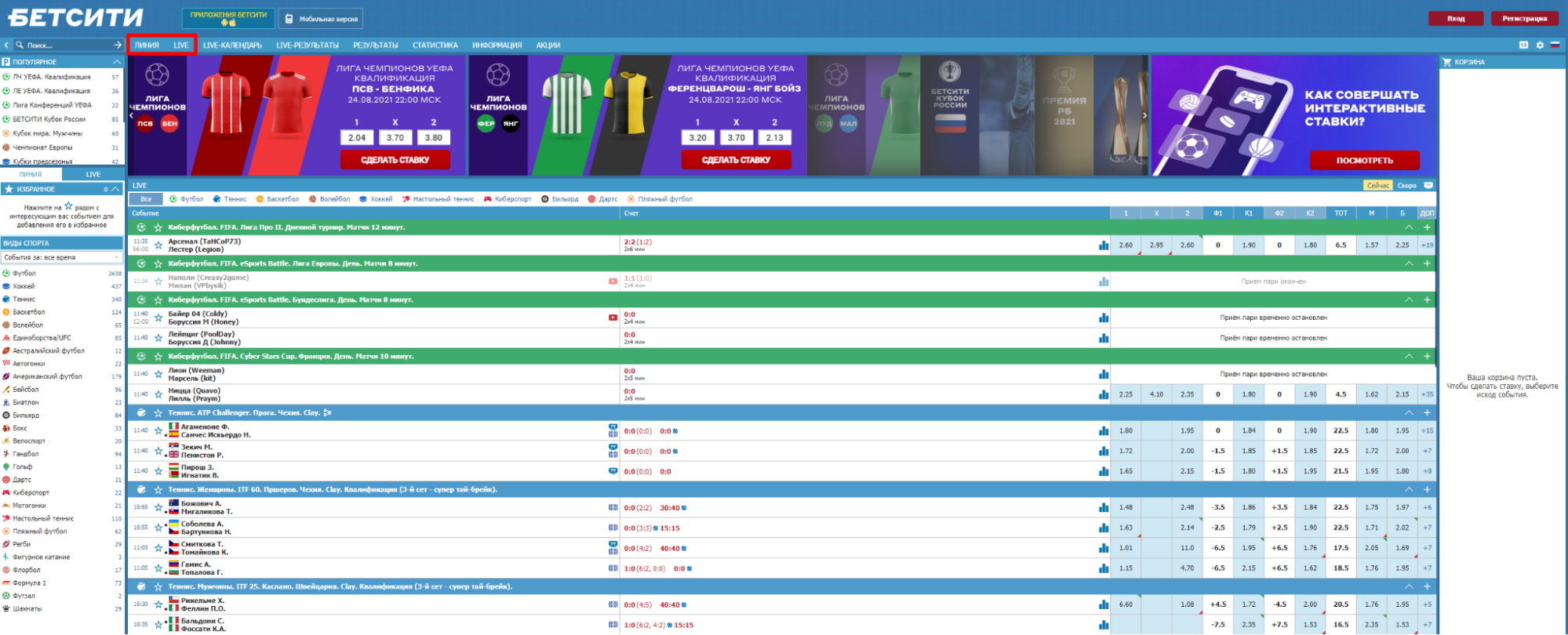This screenshot has width=1568, height=635.
Task: Star the ATP Challenger Прага league header
Action: click(x=158, y=412)
